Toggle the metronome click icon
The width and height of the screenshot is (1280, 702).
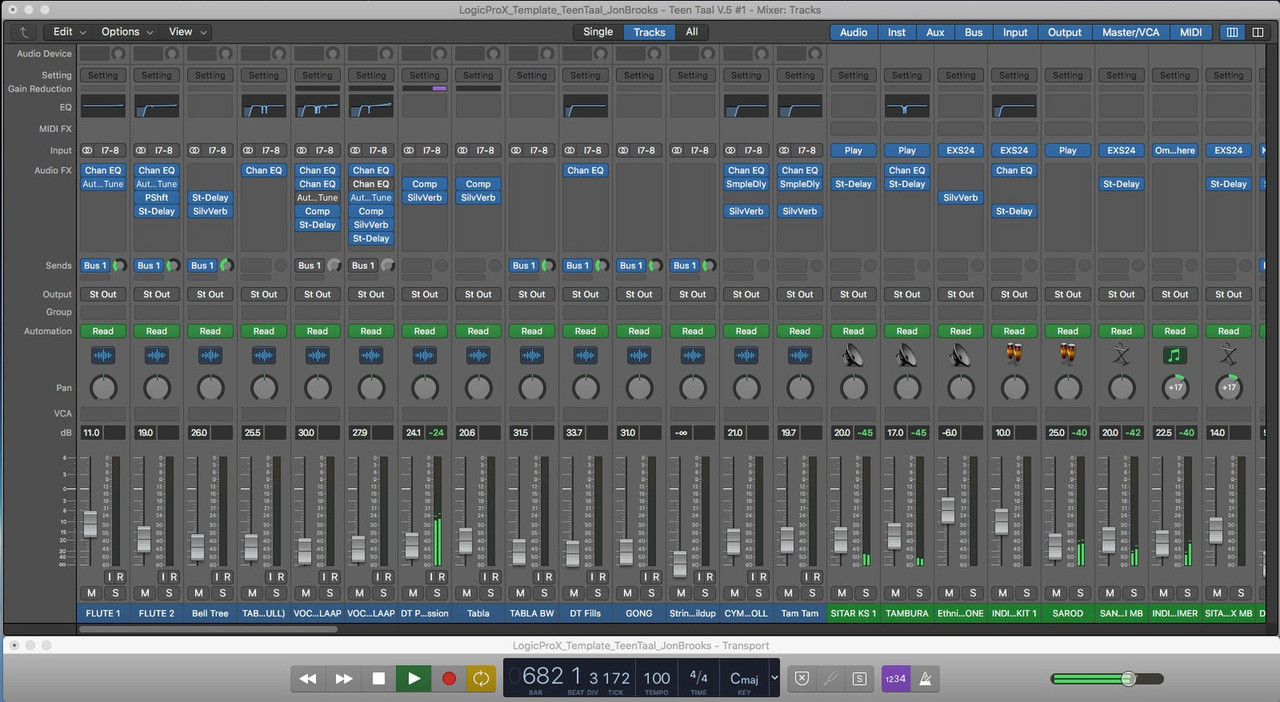925,679
